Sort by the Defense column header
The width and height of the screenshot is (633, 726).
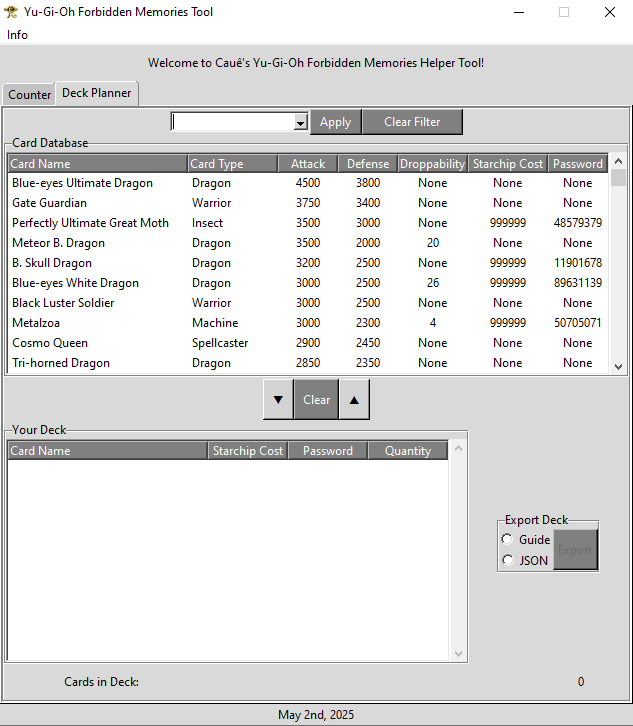coord(368,163)
